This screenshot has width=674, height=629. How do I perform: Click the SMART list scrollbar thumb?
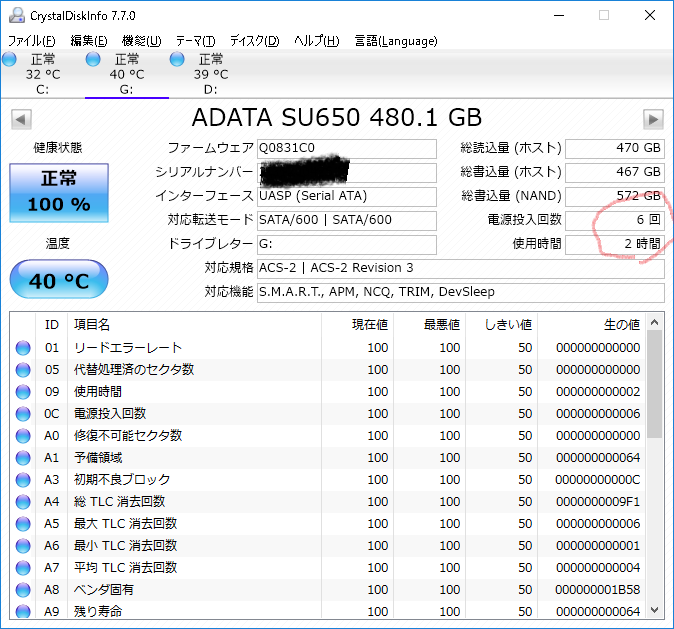tap(655, 384)
